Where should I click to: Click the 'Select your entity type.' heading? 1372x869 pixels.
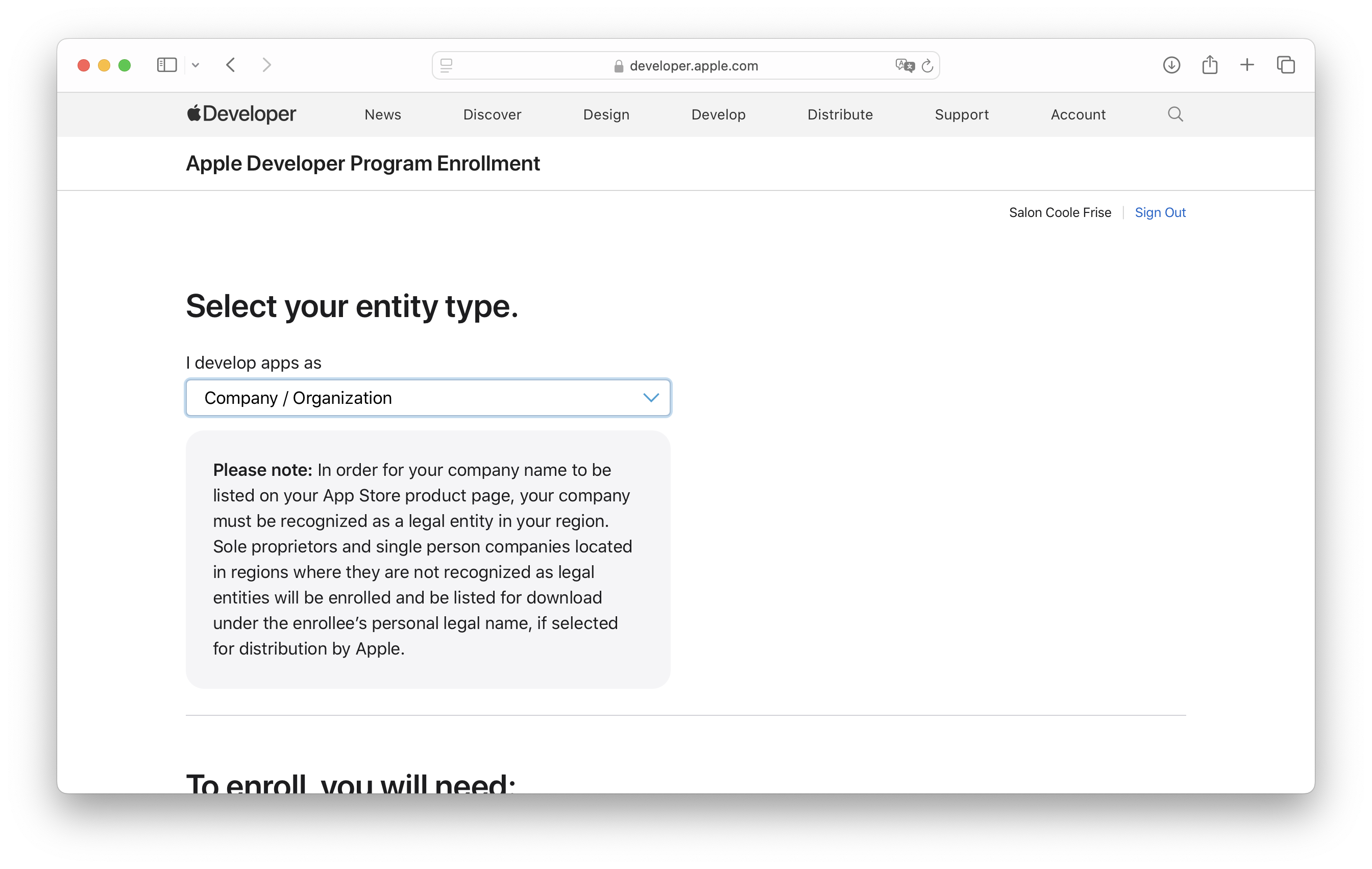pos(352,306)
